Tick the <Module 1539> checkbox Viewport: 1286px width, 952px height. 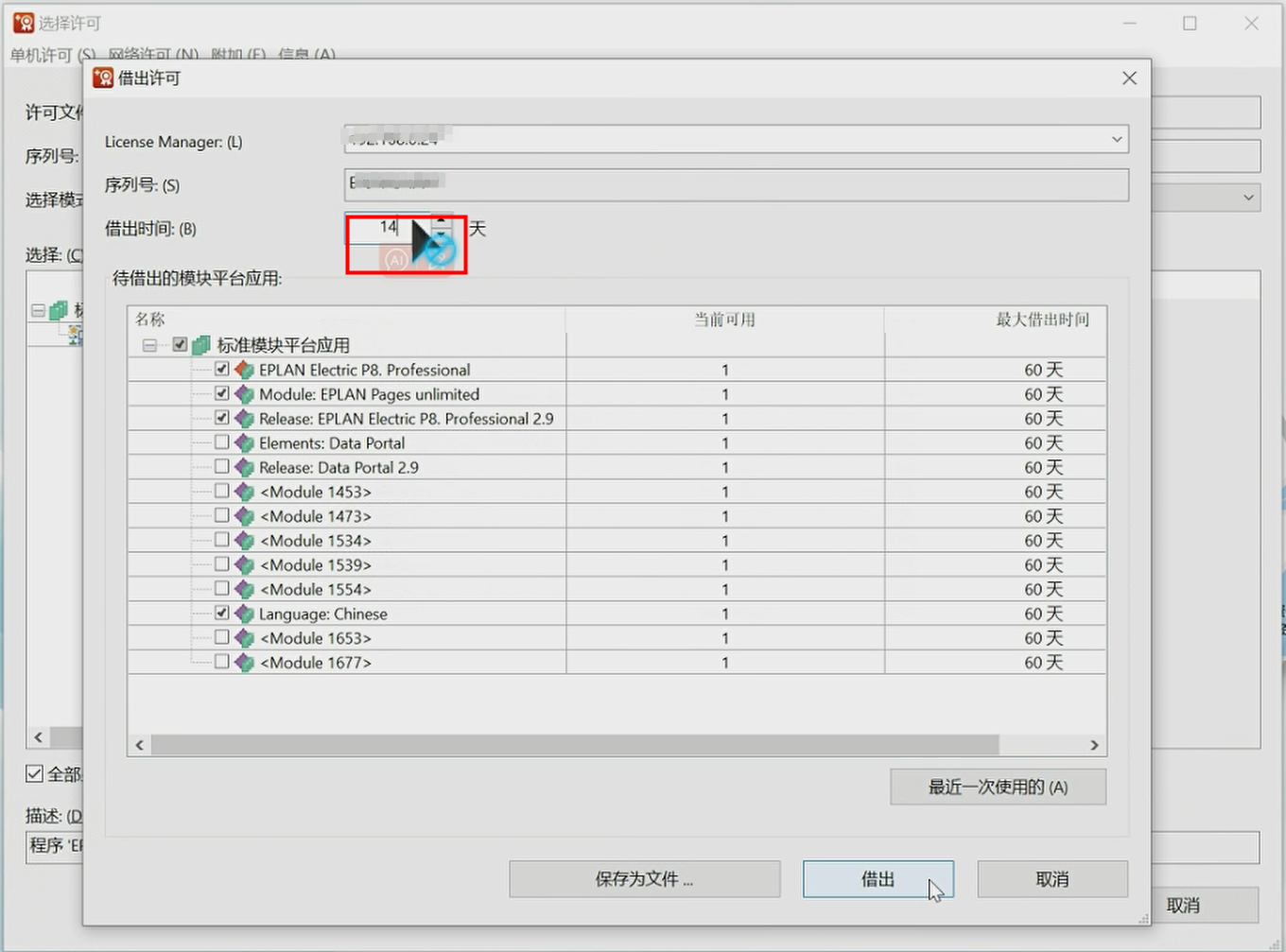(x=222, y=564)
